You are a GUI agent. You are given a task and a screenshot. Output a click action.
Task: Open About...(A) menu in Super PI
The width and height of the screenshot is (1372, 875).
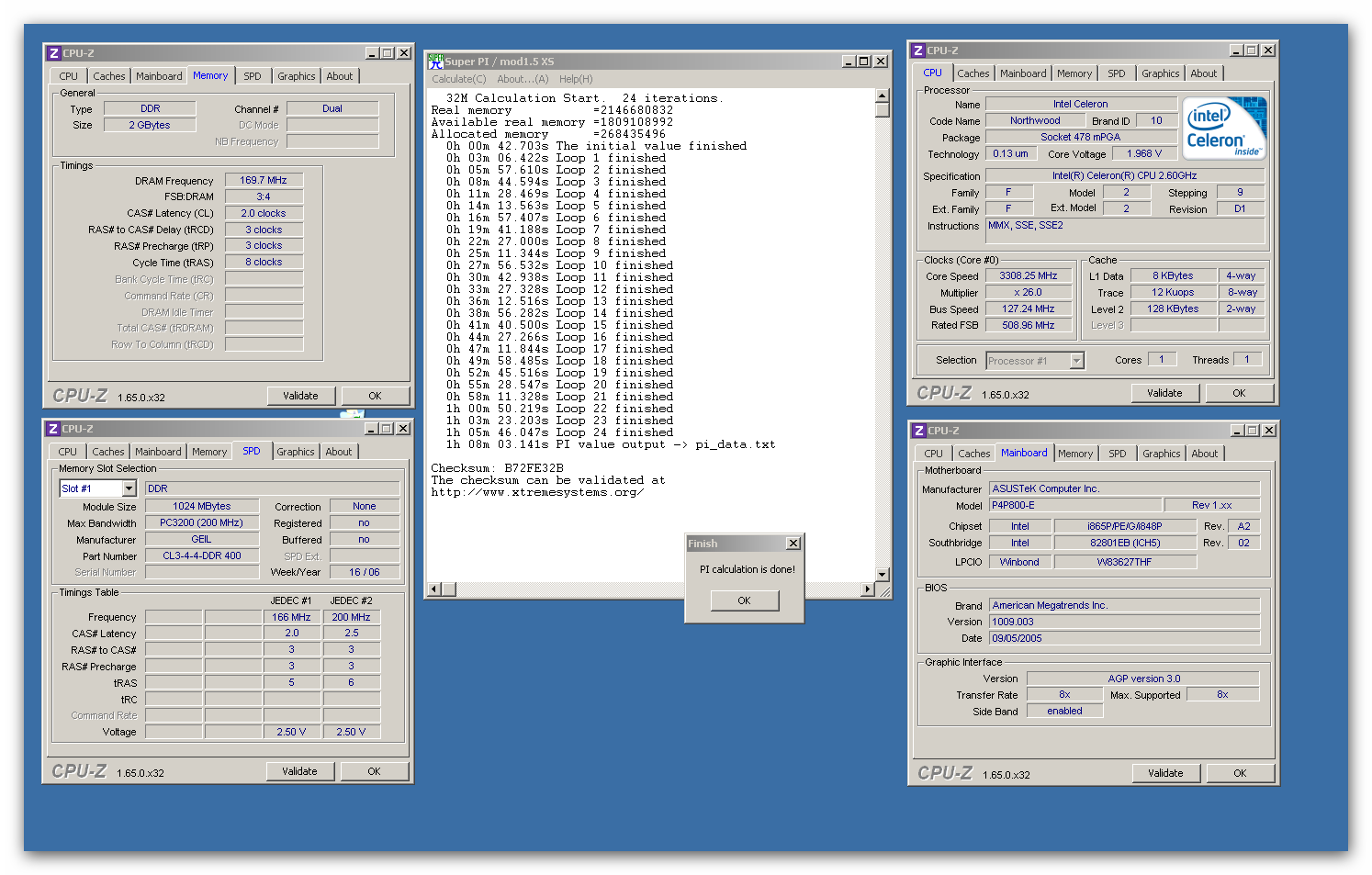(523, 79)
